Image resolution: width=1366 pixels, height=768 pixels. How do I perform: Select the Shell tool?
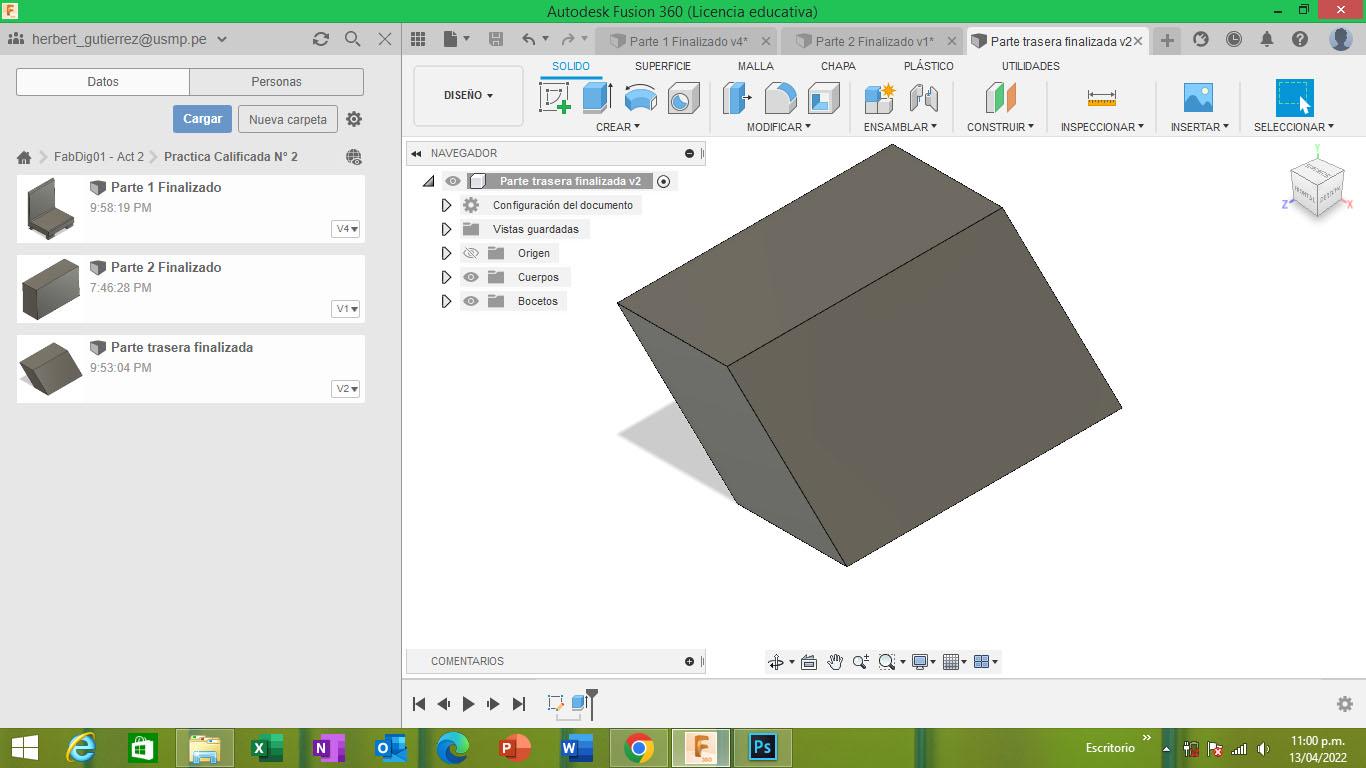(823, 98)
